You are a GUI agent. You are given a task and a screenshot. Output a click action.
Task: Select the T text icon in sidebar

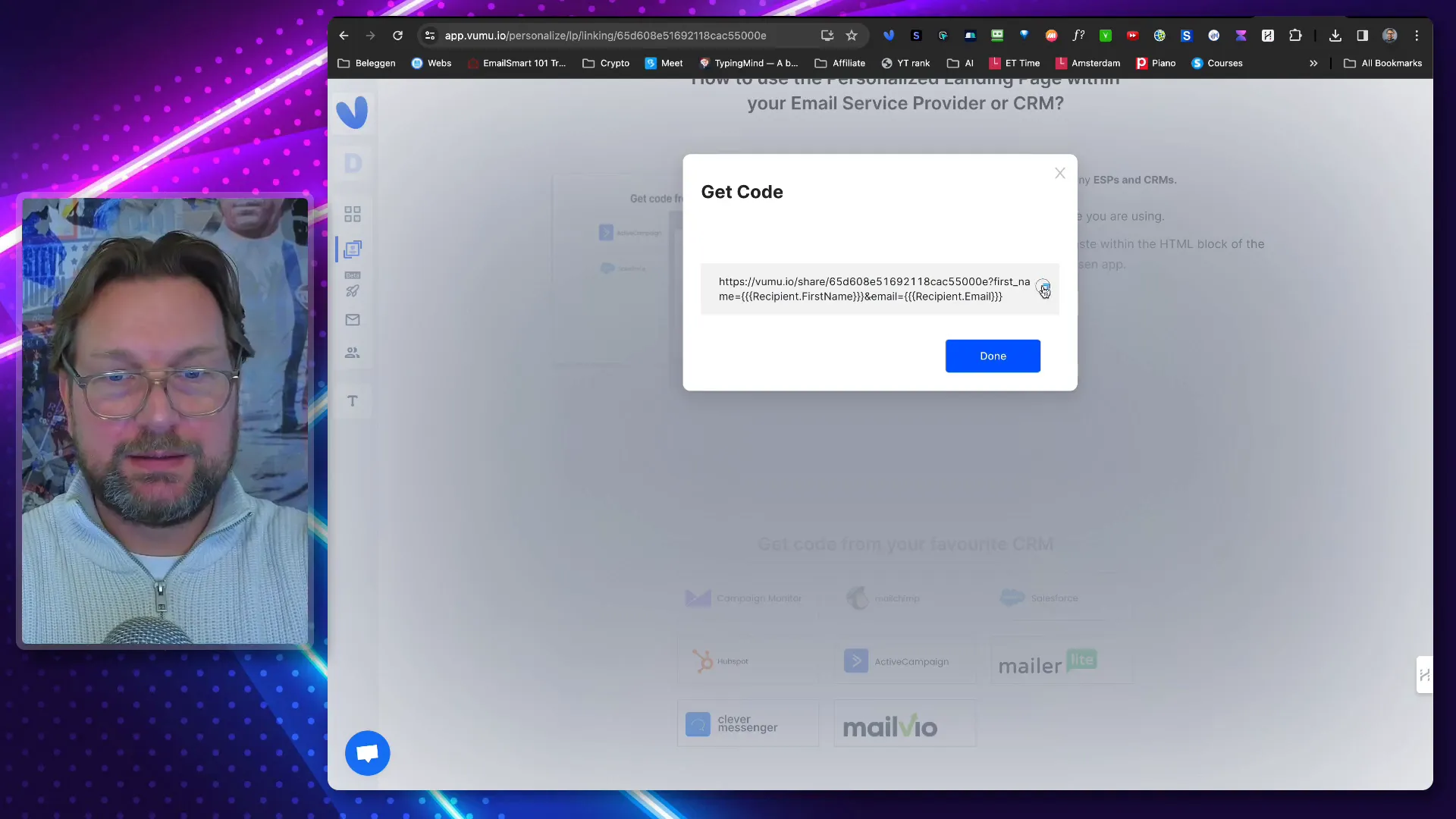353,401
